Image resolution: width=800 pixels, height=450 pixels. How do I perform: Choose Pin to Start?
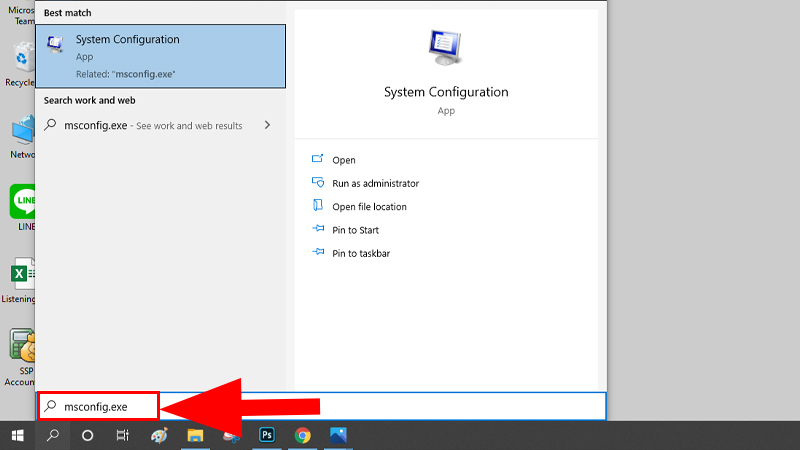tap(356, 230)
